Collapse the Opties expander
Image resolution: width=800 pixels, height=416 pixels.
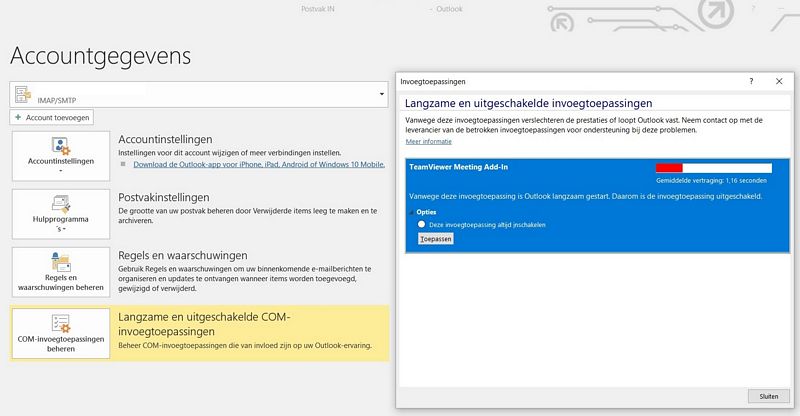(412, 212)
